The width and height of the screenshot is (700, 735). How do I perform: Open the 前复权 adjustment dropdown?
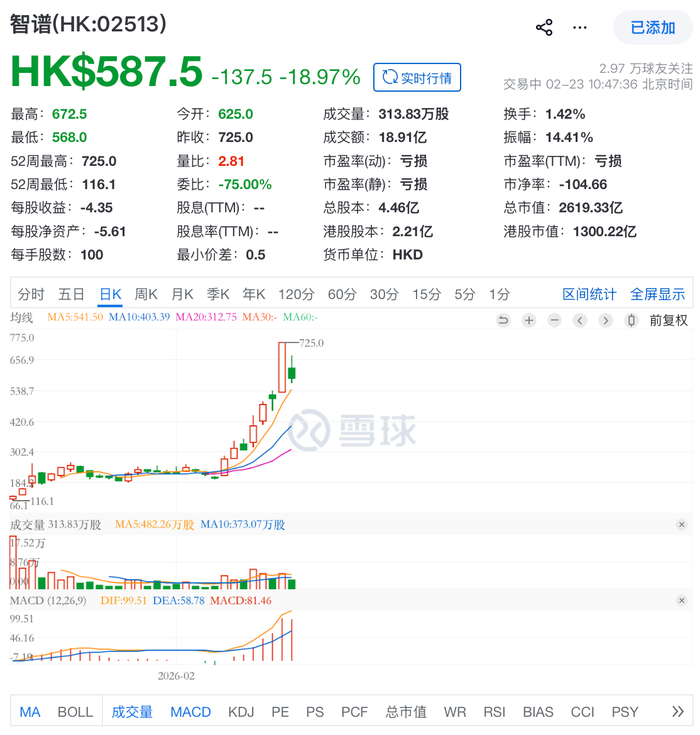click(668, 320)
